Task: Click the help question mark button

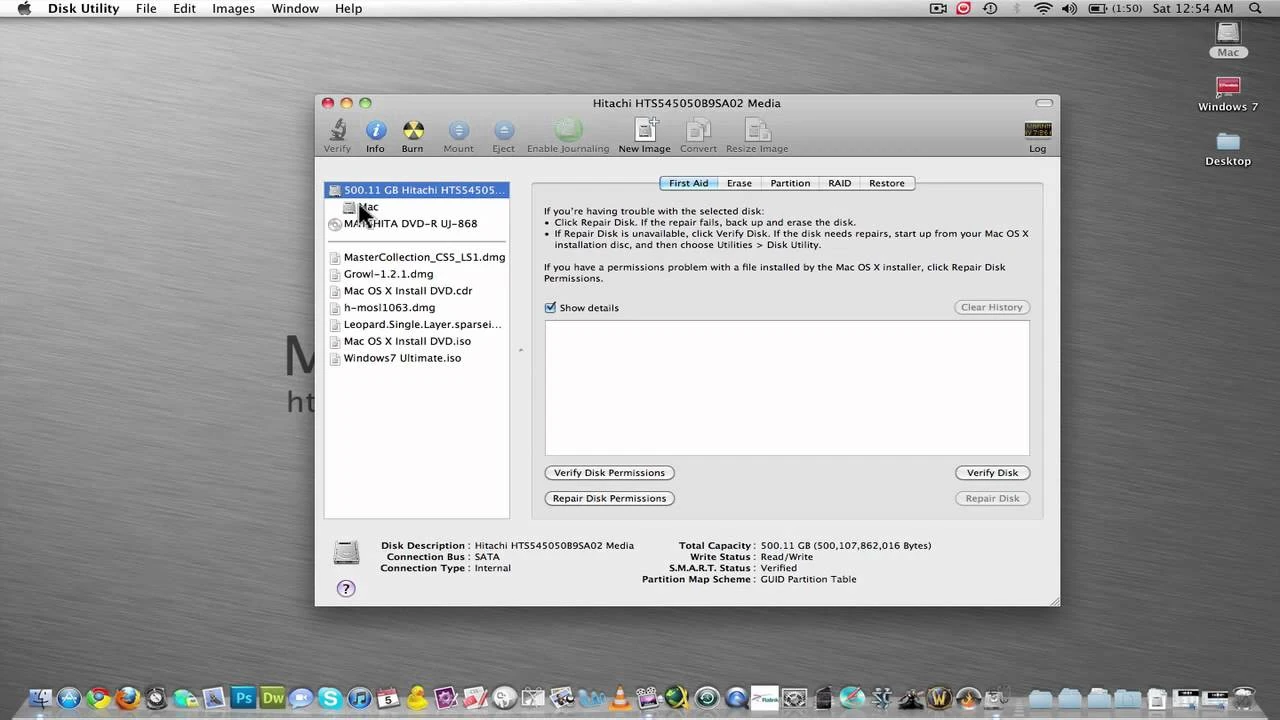Action: 346,588
